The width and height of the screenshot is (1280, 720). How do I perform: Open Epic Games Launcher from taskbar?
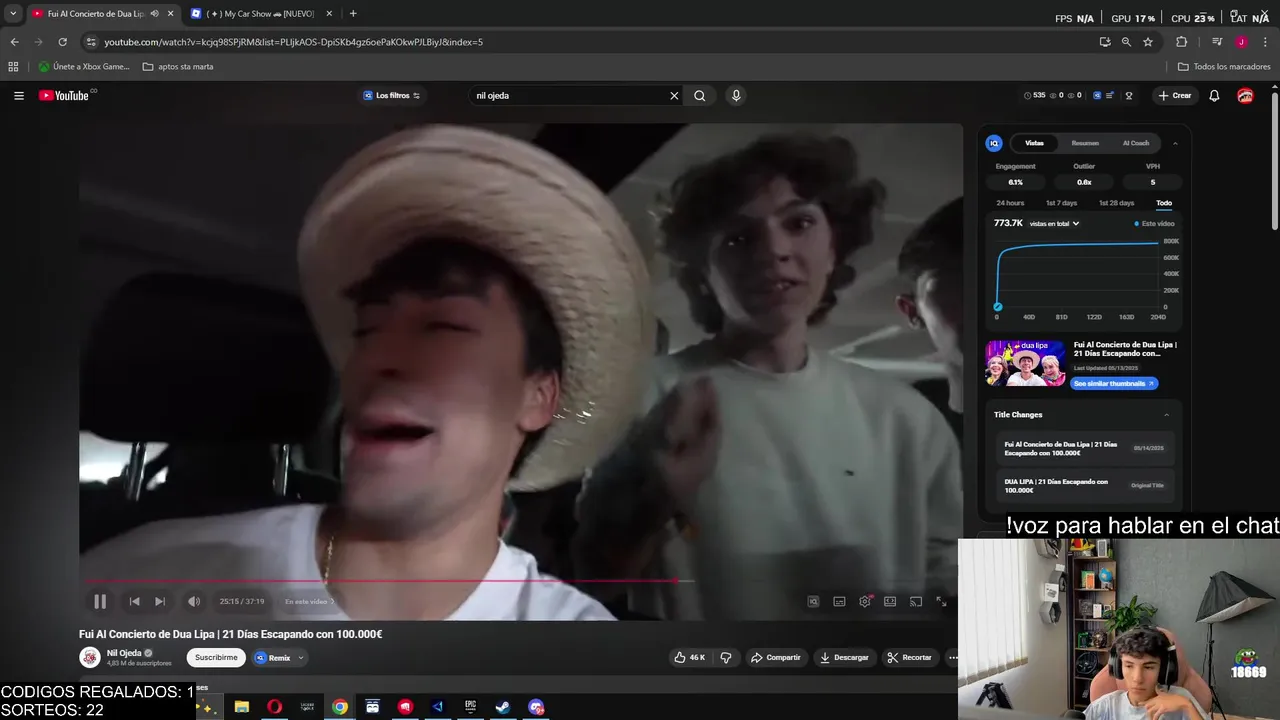click(x=470, y=707)
